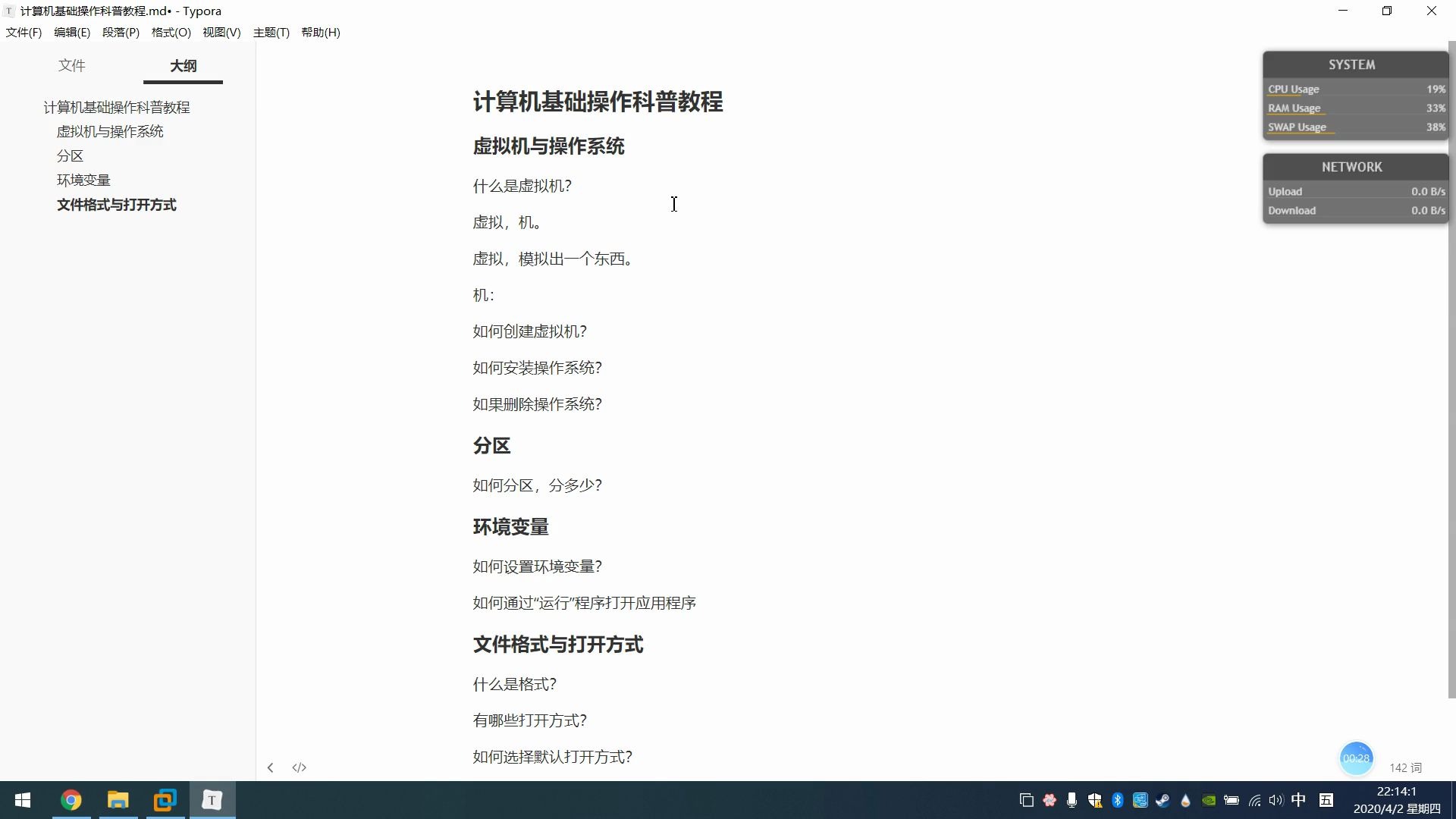The height and width of the screenshot is (819, 1456).
Task: Open the VirtualBox taskbar icon
Action: pos(165,800)
